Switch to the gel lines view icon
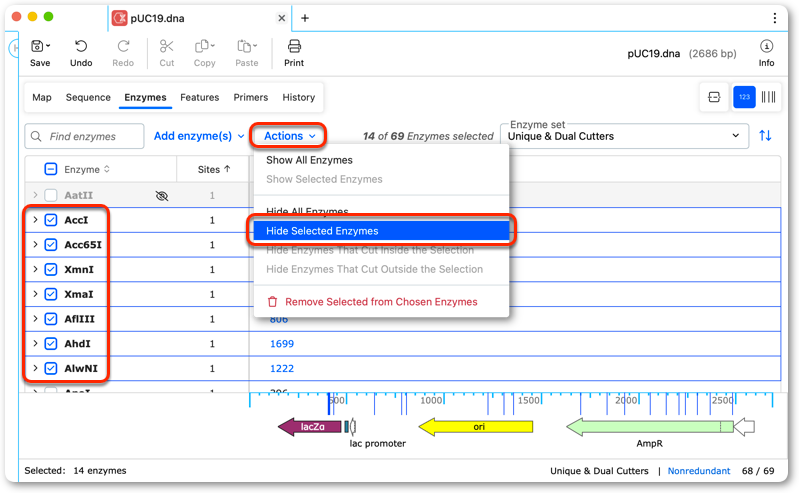This screenshot has width=799, height=493. pos(768,97)
